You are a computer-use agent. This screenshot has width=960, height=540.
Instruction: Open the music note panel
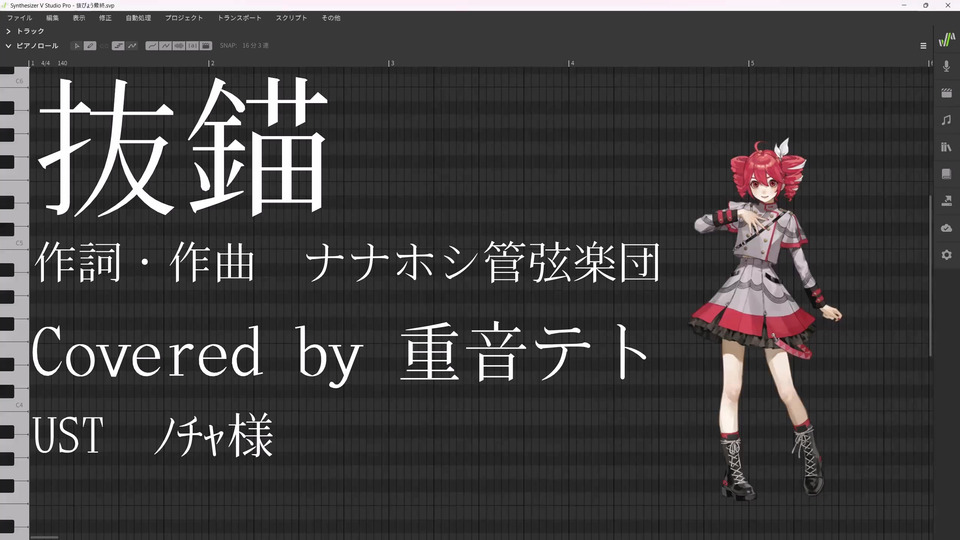coord(947,120)
